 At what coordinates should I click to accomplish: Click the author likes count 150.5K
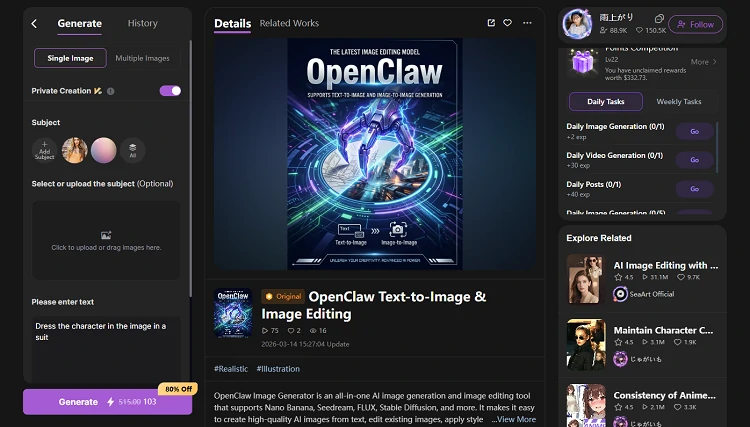pos(651,30)
